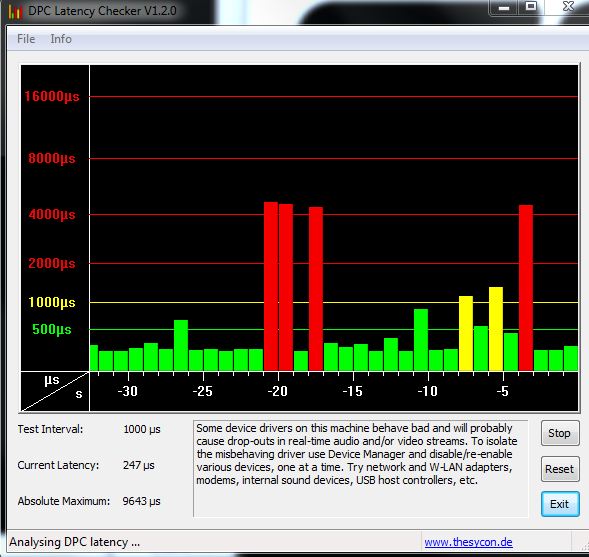
Task: Click the Stop button
Action: tap(560, 433)
